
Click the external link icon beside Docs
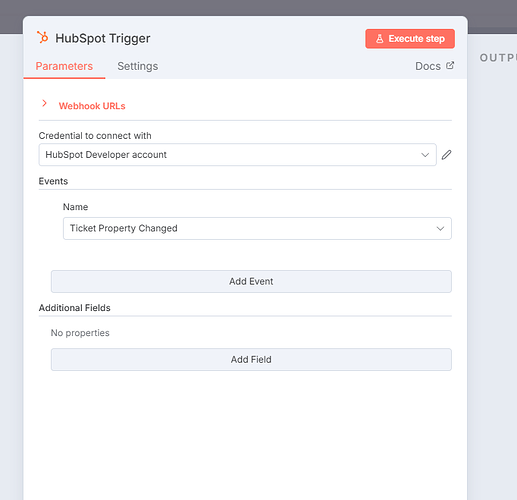[450, 65]
